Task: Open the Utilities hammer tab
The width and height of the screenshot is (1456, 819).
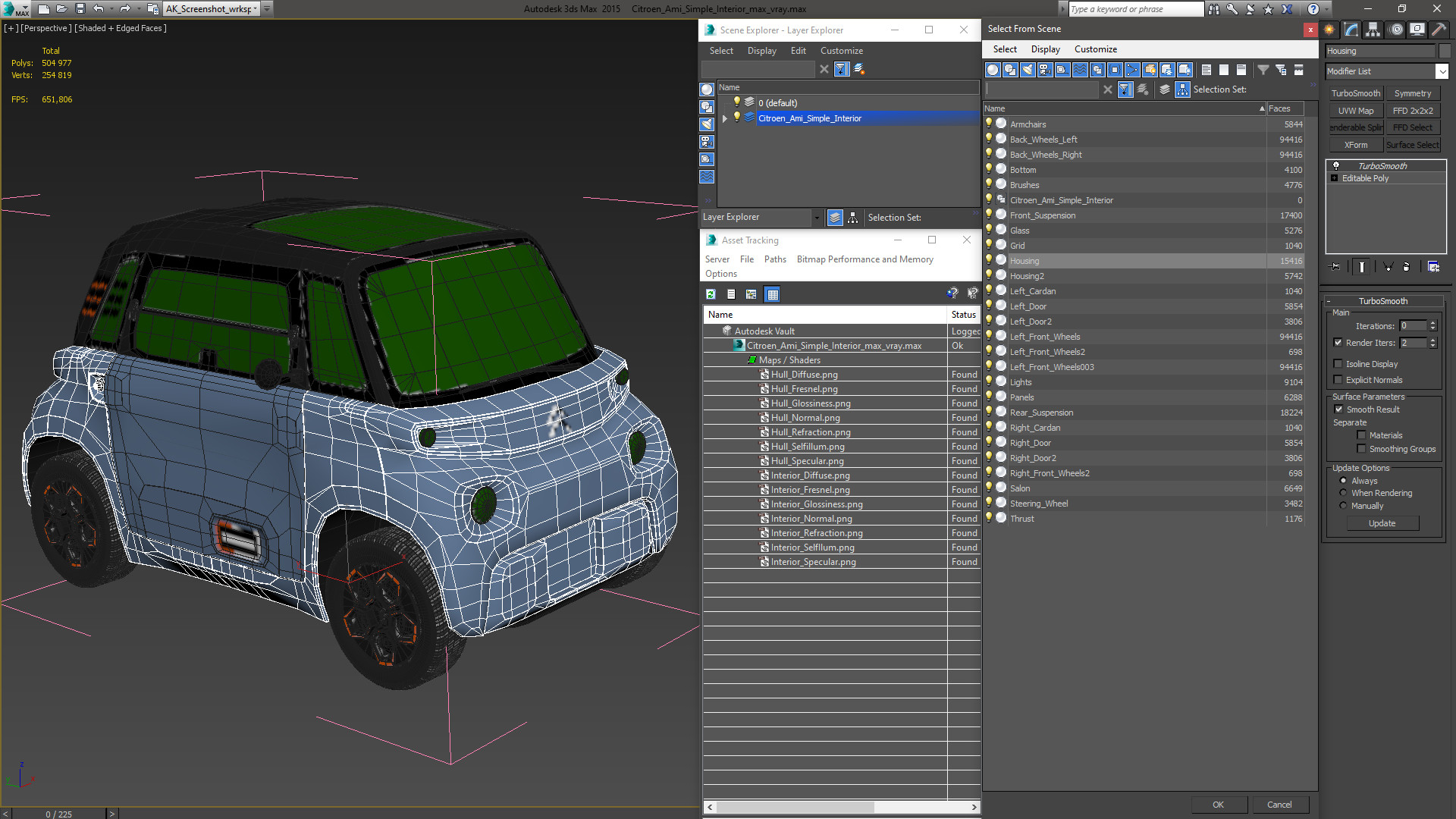Action: pyautogui.click(x=1439, y=30)
